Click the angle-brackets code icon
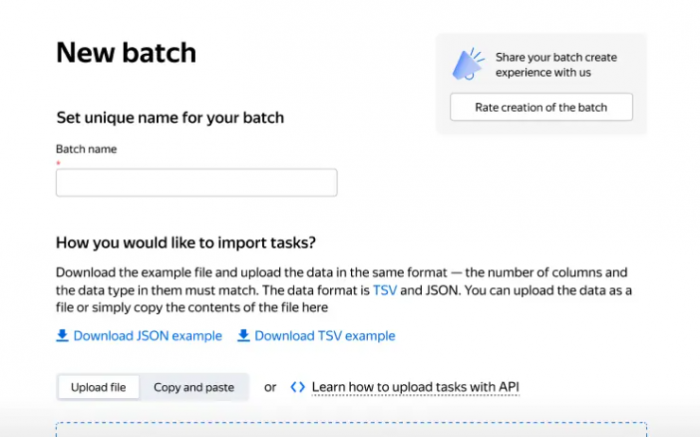 coord(298,387)
